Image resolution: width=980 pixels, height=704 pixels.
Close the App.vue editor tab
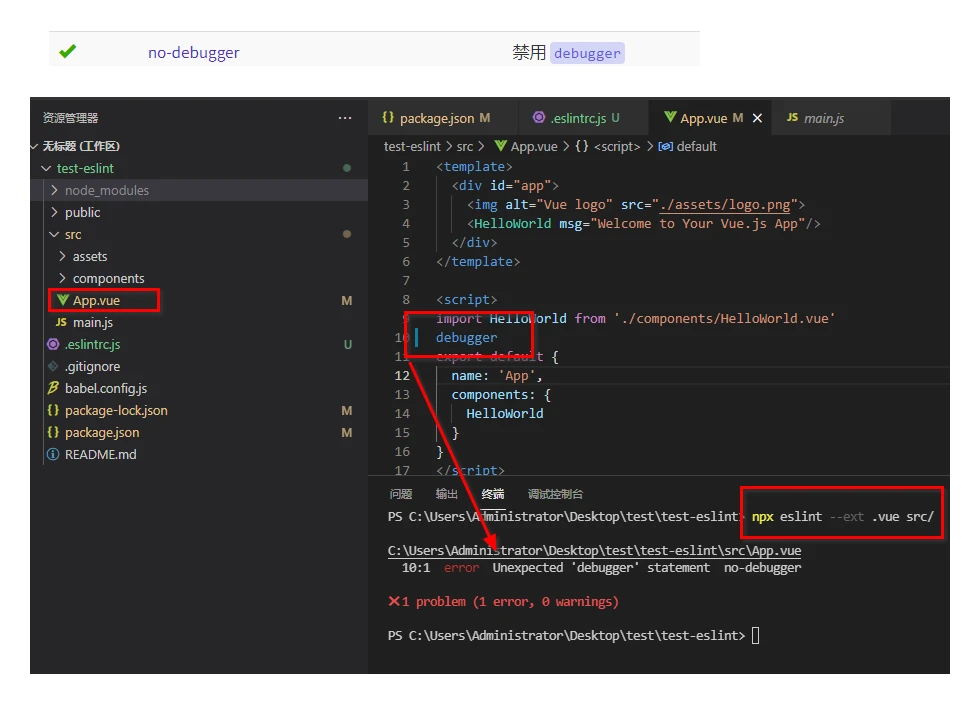tap(757, 118)
